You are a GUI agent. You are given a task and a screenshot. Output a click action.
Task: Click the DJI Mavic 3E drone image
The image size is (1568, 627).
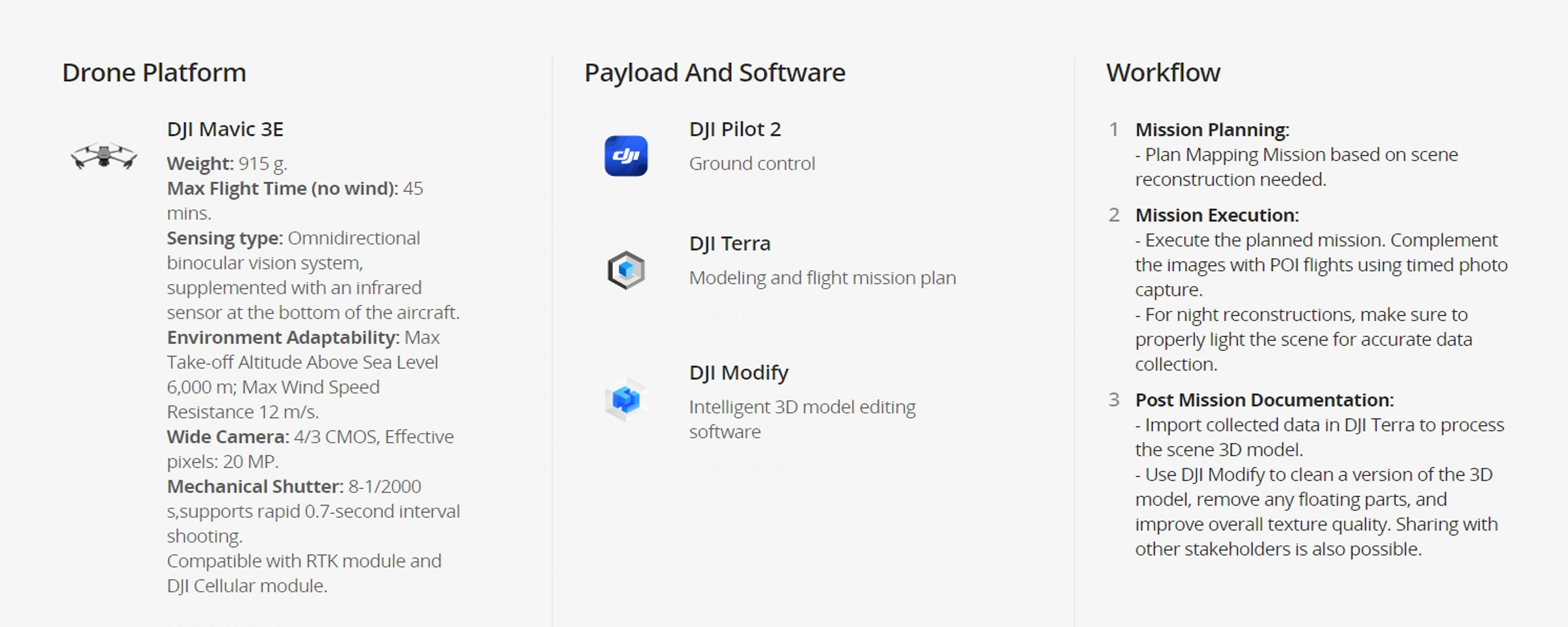[104, 156]
